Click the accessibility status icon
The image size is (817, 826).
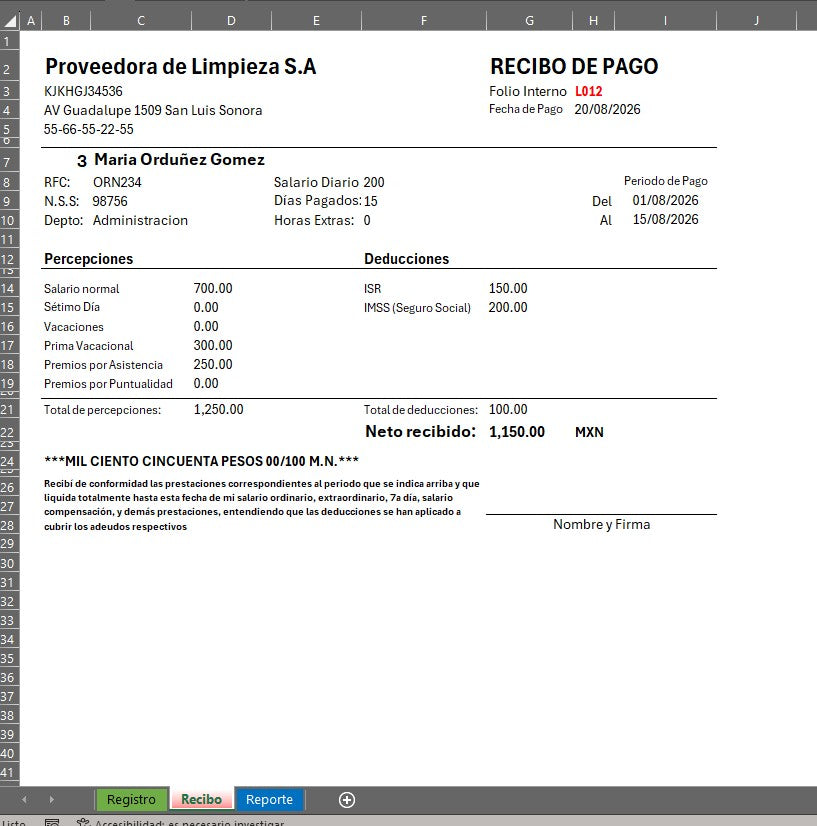tap(83, 822)
